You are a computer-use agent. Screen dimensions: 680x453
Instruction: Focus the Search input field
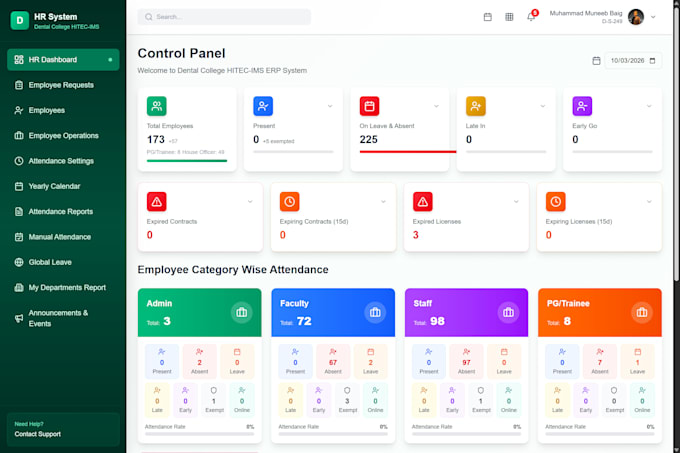pos(224,17)
